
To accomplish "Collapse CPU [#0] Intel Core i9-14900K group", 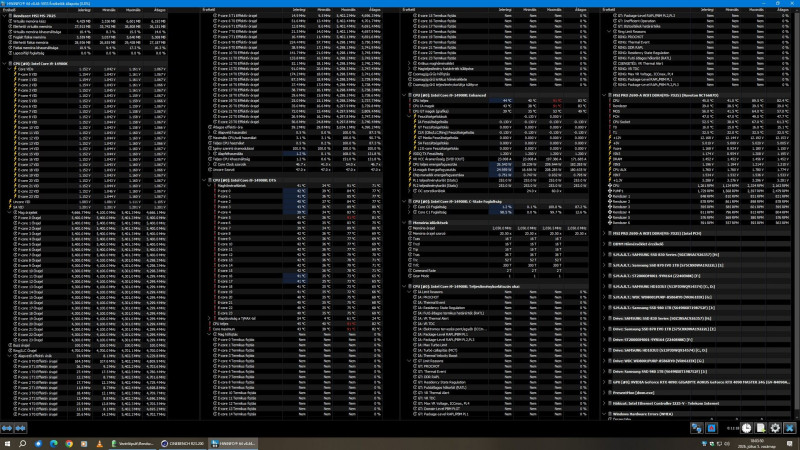I will pyautogui.click(x=4, y=64).
